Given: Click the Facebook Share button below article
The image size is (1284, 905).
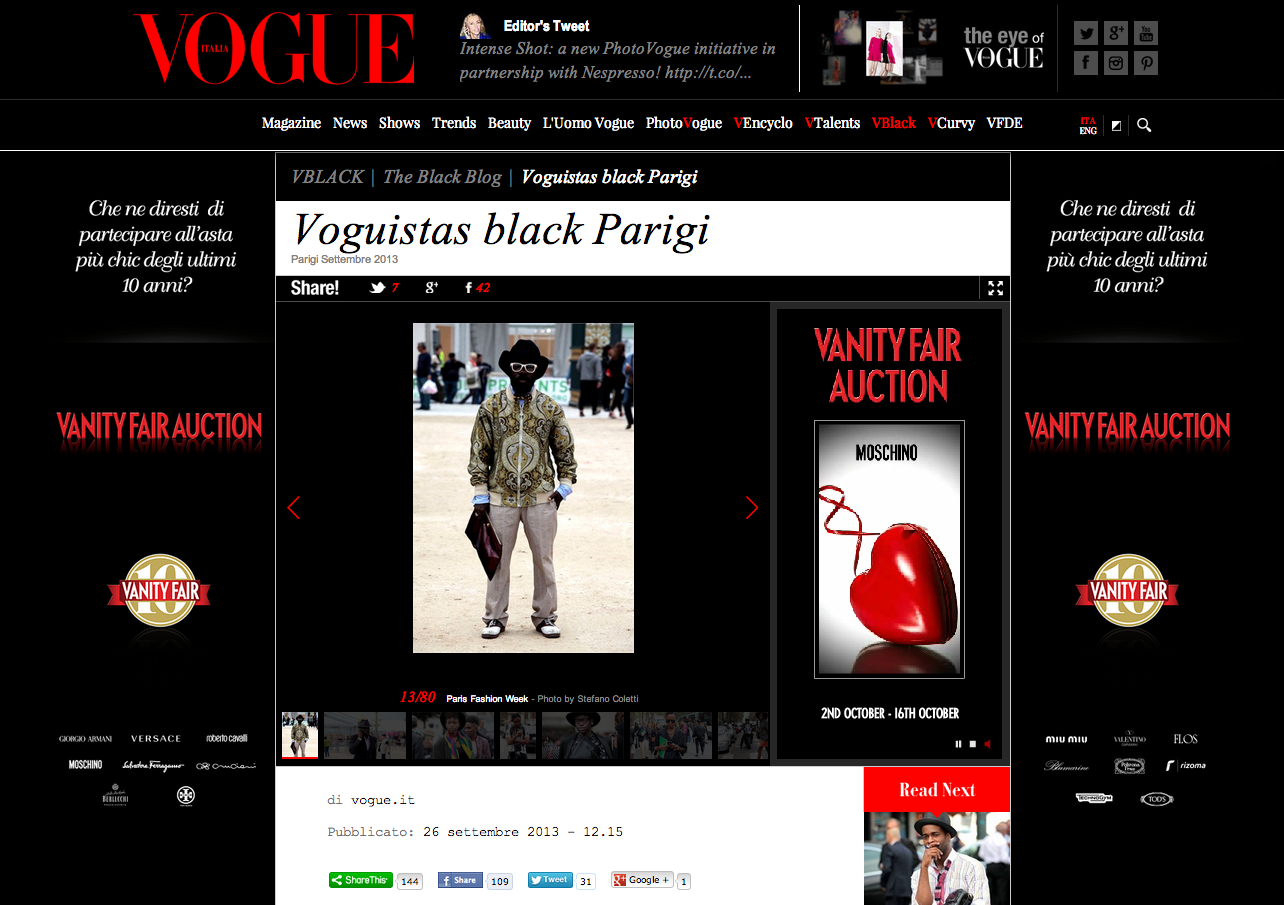Looking at the screenshot, I should pos(460,880).
